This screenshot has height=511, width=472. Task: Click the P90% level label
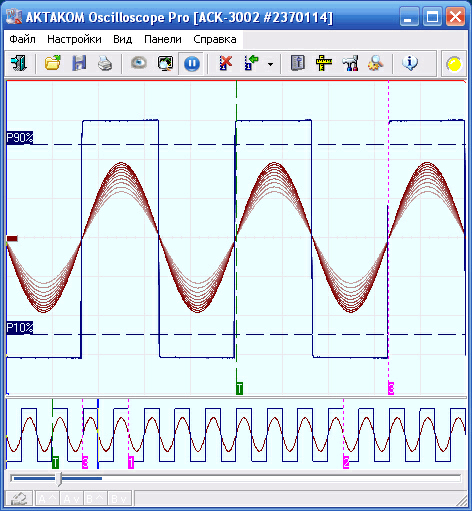(x=20, y=137)
